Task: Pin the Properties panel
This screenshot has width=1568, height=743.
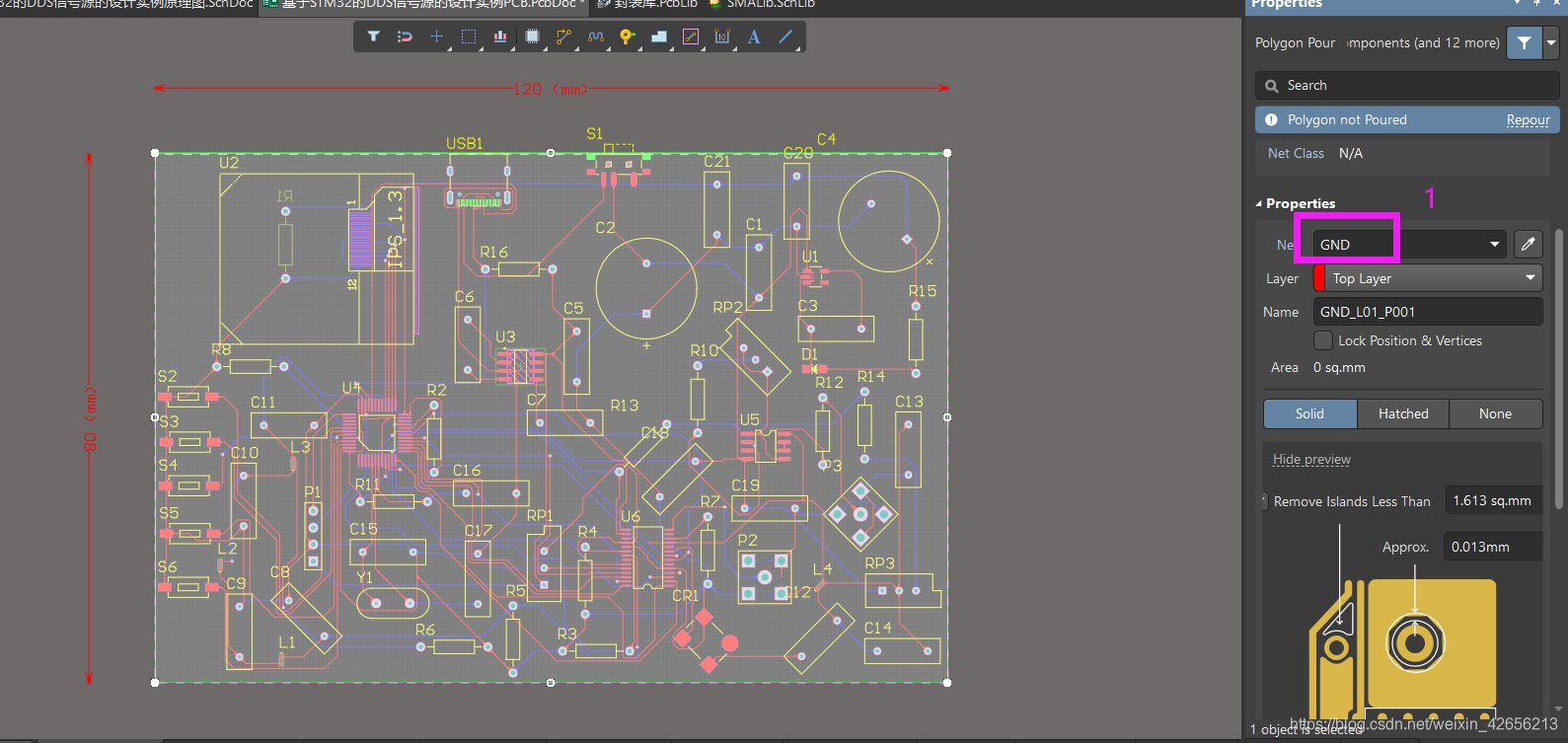Action: (1536, 3)
